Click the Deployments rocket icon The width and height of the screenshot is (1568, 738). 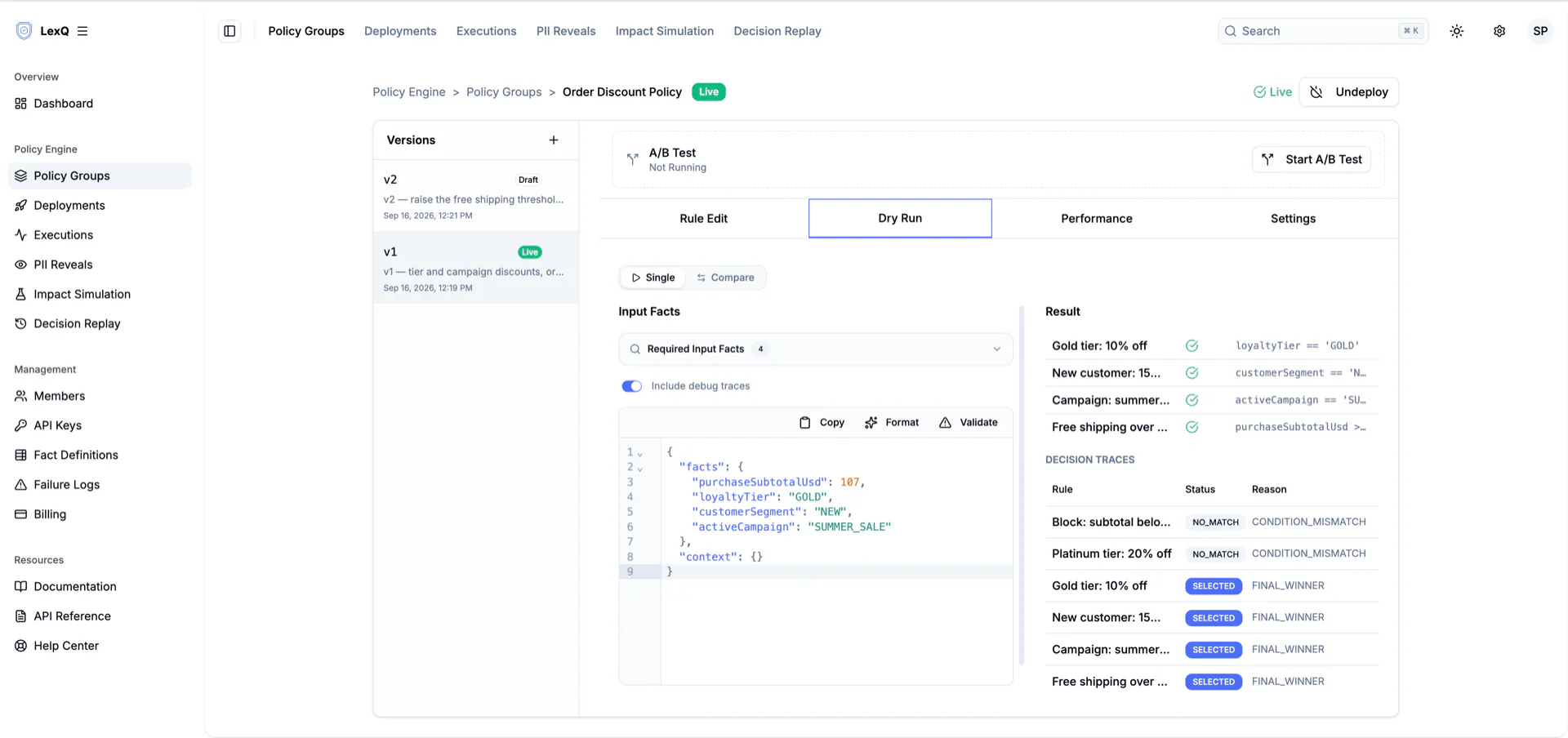21,206
